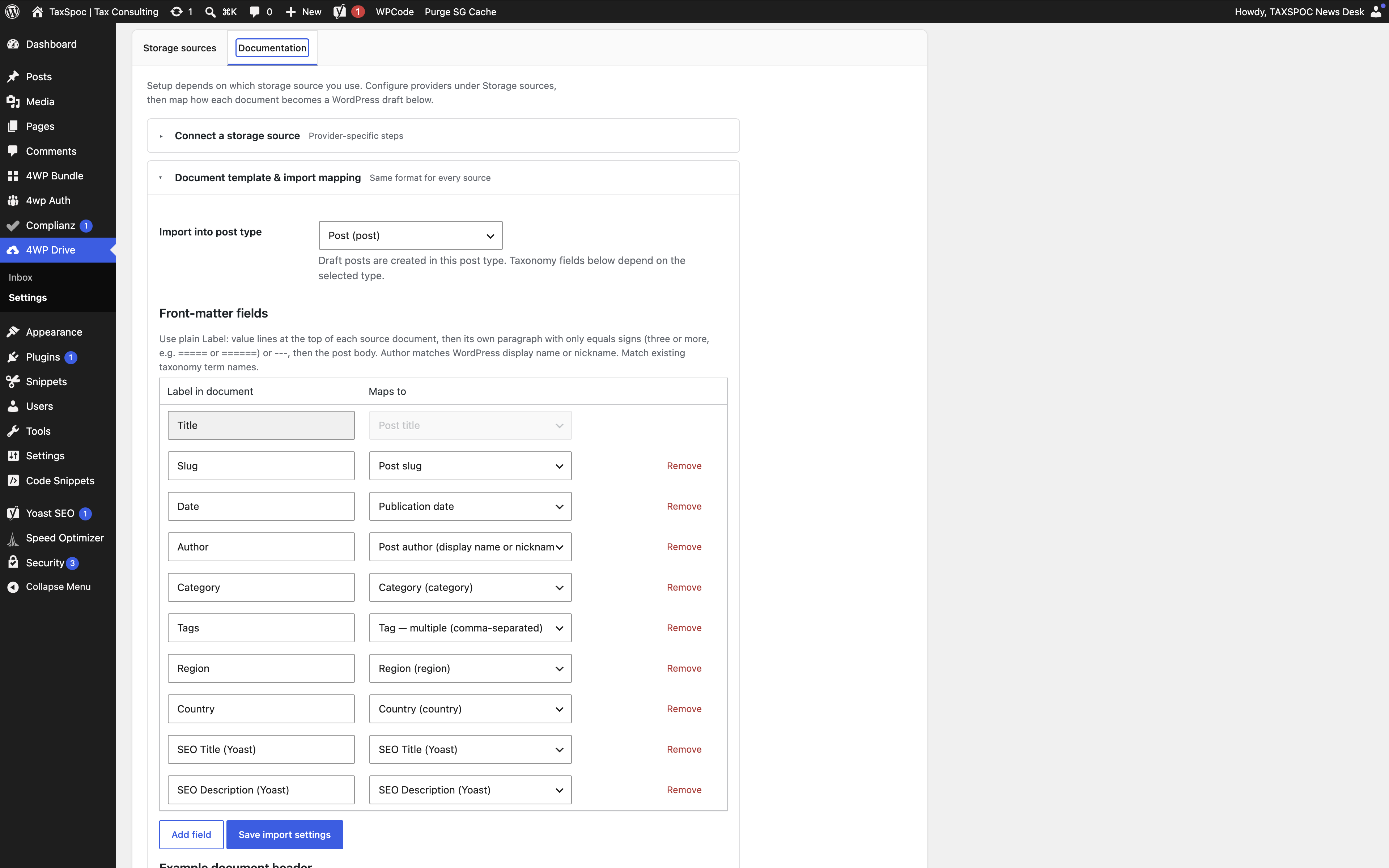Click the Category label input field
The image size is (1389, 868).
261,587
